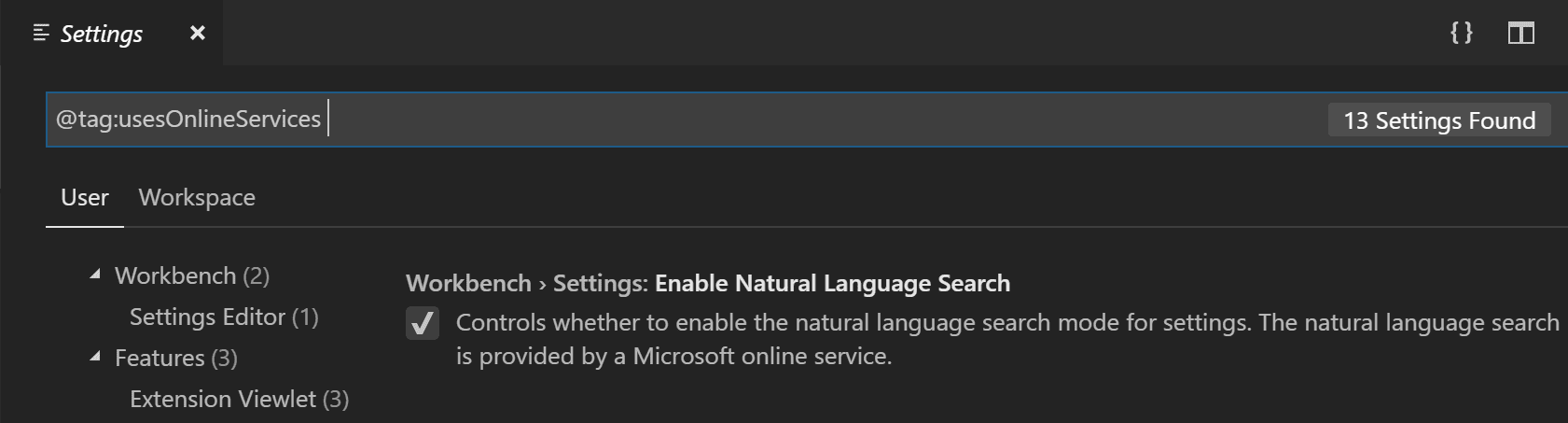
Task: Click the 13 Settings Found badge
Action: pos(1438,120)
